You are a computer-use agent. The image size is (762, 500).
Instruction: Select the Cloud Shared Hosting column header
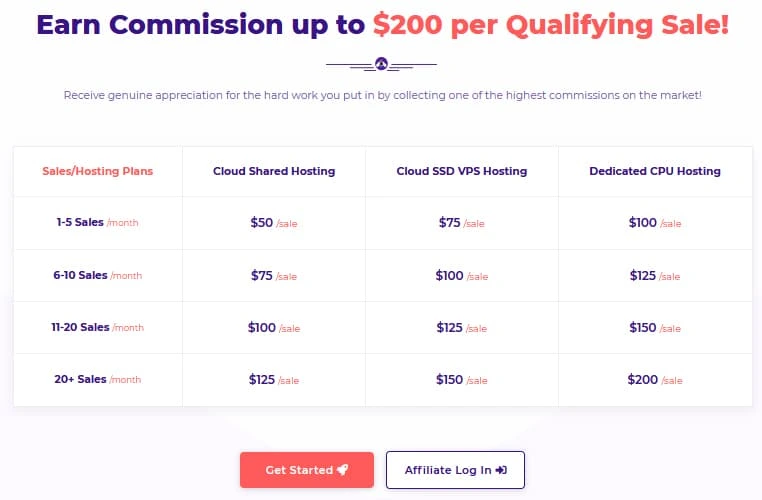274,171
